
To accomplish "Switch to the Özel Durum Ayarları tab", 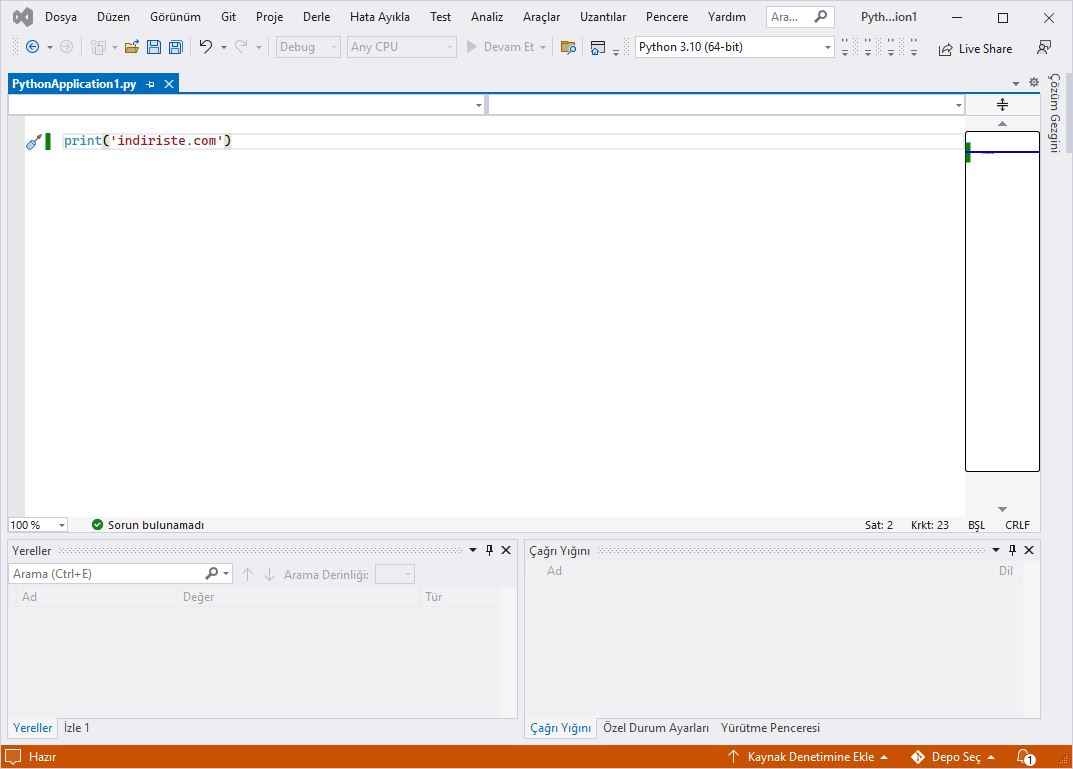I will point(656,728).
